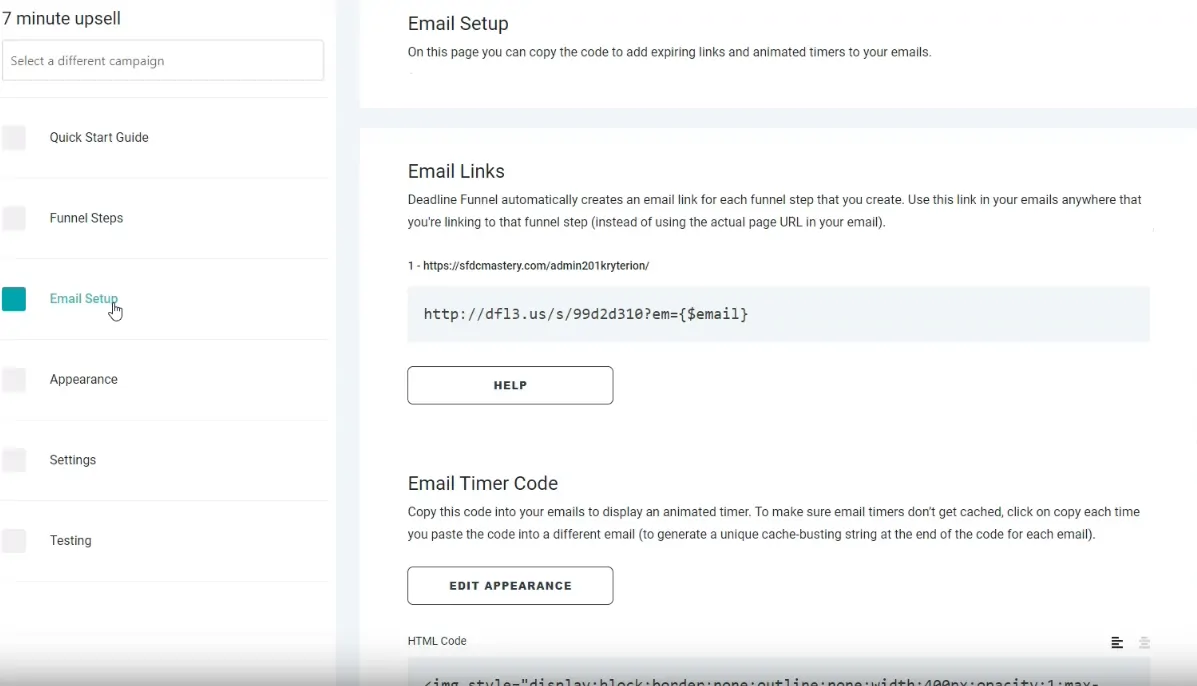The width and height of the screenshot is (1197, 686).
Task: Select left-align icon above HTML code
Action: 1117,643
